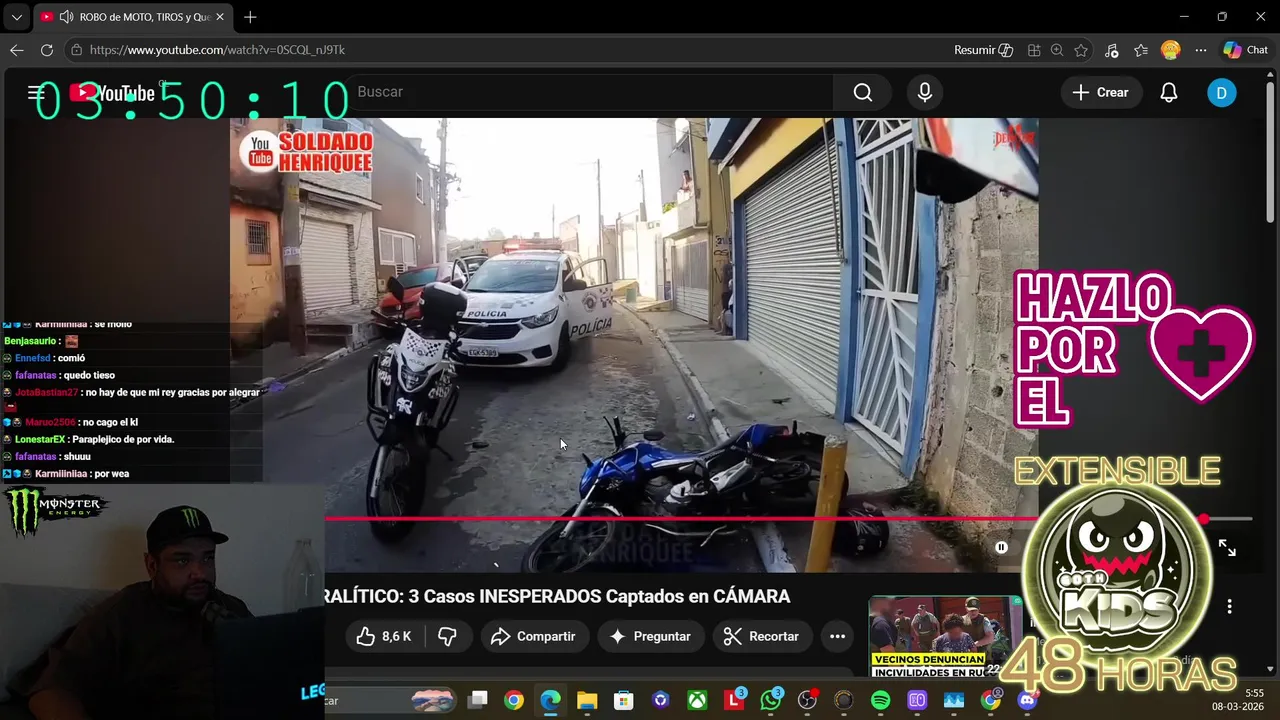Click Resumir in the address bar

coord(983,50)
